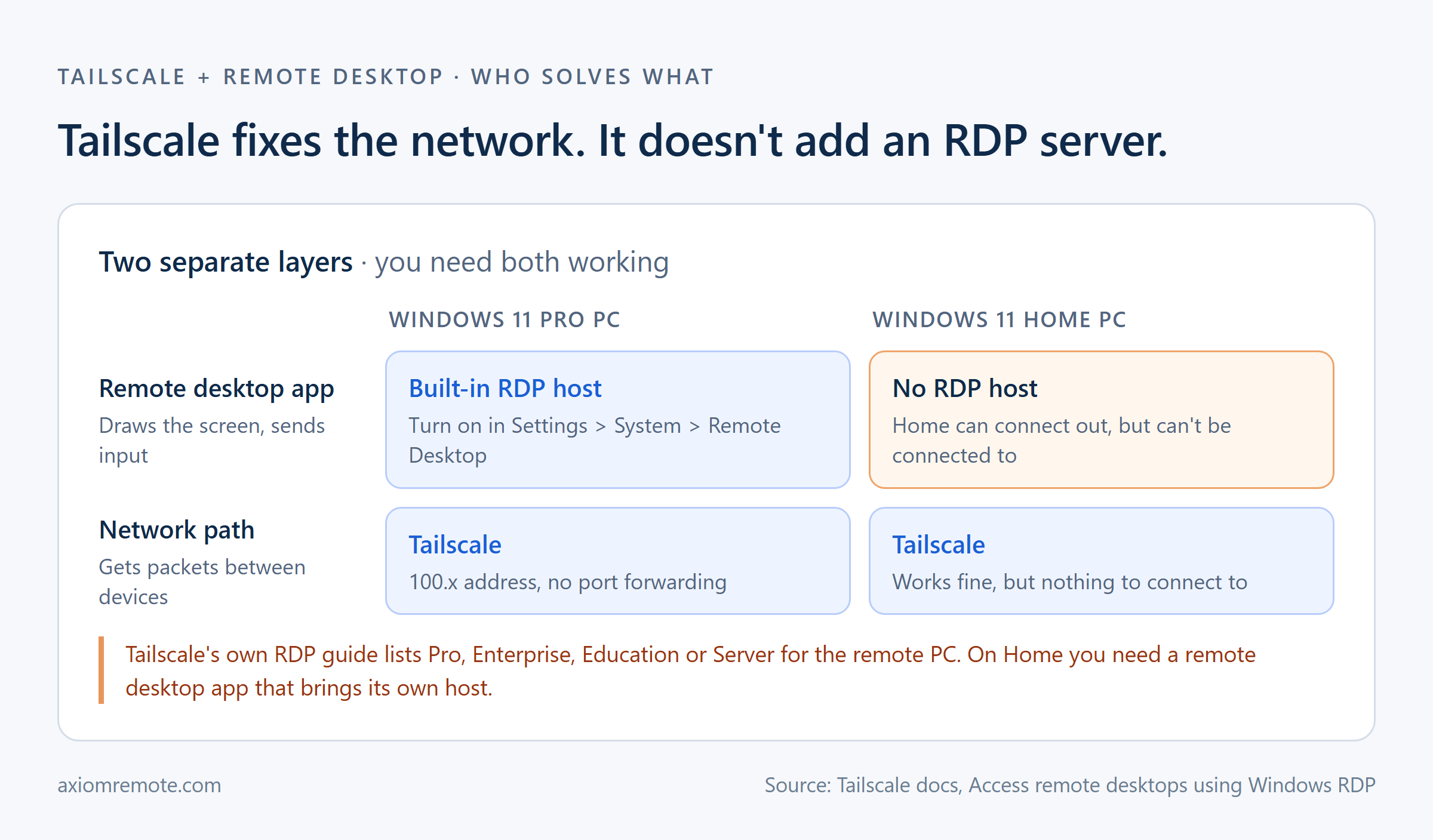This screenshot has height=840, width=1433.
Task: Open the axiomremote.com footer link
Action: (139, 785)
